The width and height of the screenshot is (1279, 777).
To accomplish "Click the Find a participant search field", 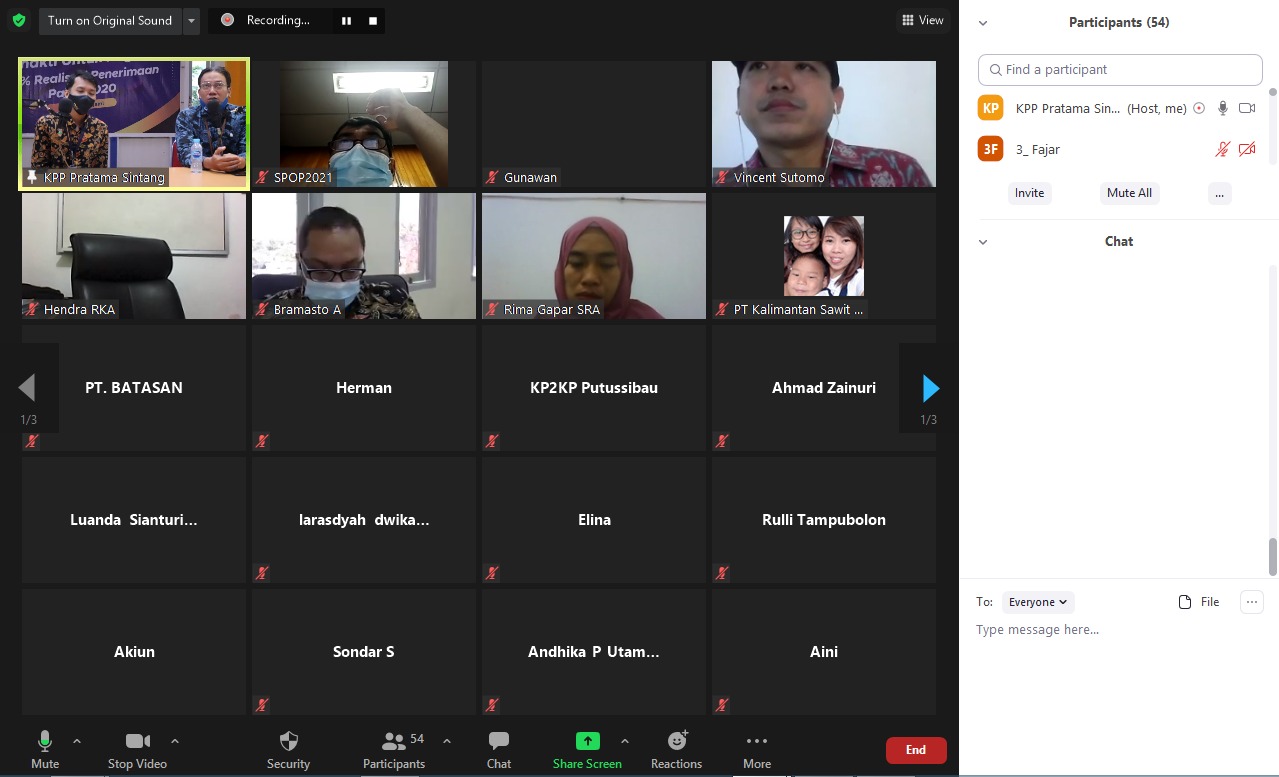I will pos(1120,70).
